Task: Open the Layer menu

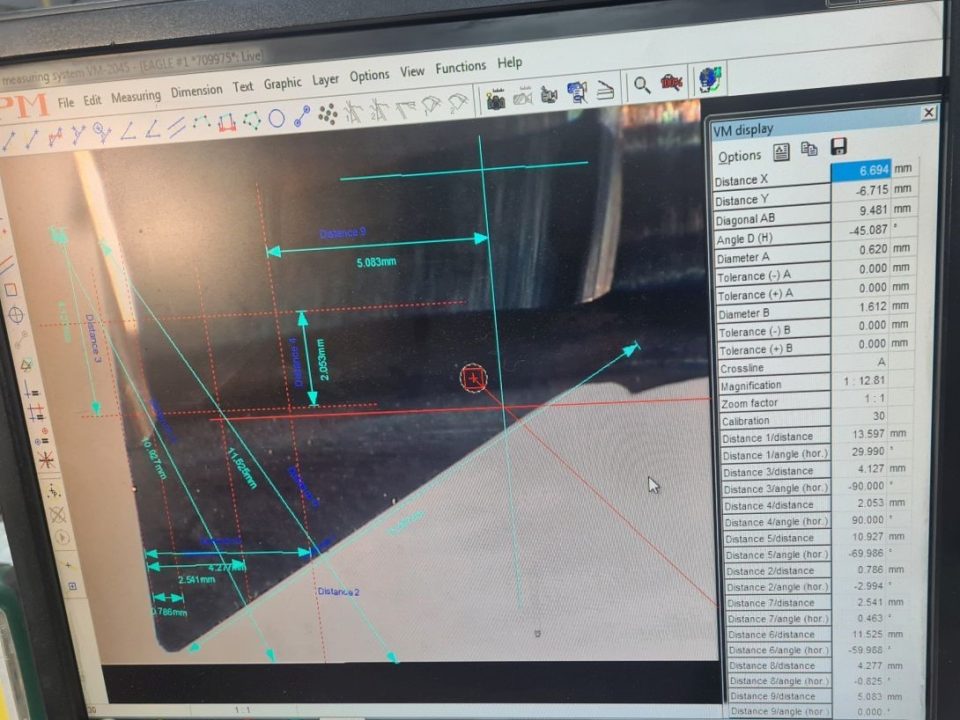Action: pyautogui.click(x=325, y=80)
